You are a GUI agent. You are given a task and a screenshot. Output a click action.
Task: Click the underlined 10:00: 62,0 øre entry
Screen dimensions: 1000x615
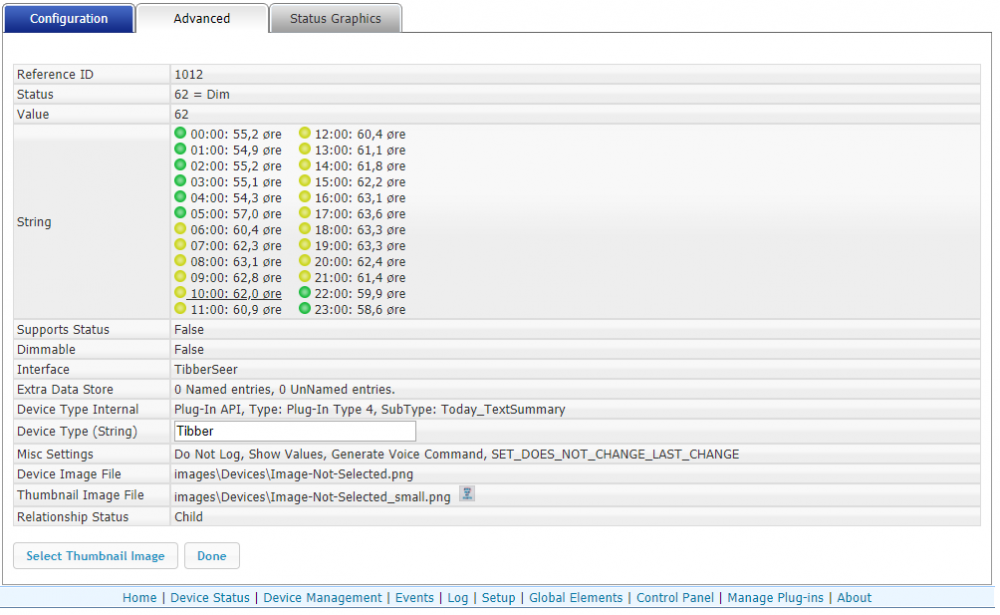tap(236, 294)
